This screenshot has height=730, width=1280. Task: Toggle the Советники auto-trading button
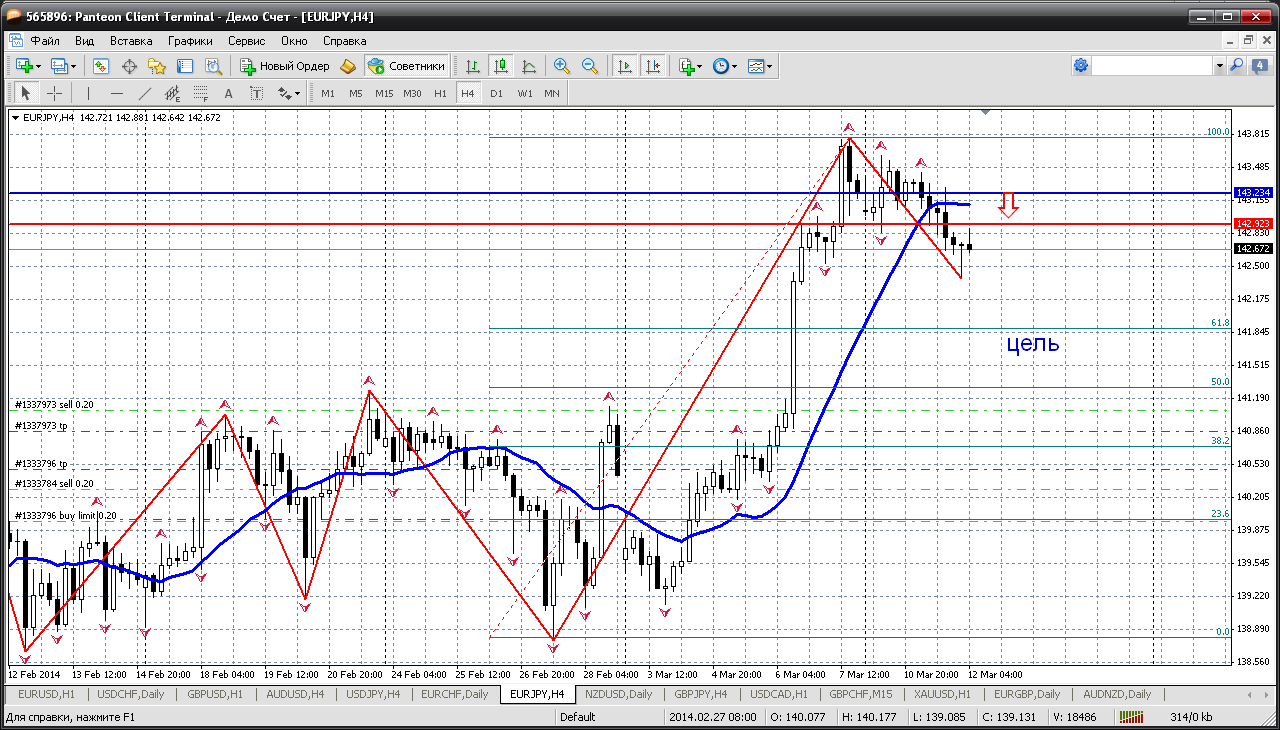[x=406, y=66]
